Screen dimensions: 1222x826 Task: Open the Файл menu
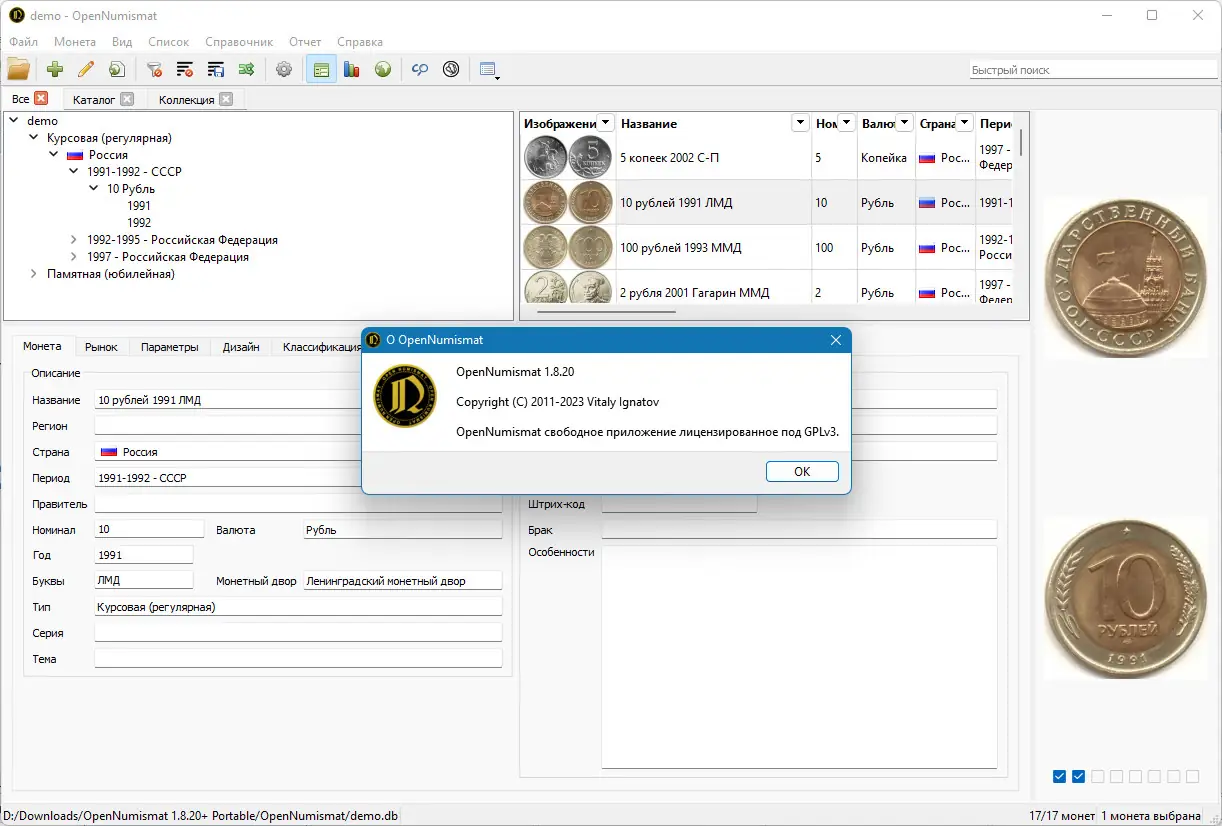pos(24,42)
